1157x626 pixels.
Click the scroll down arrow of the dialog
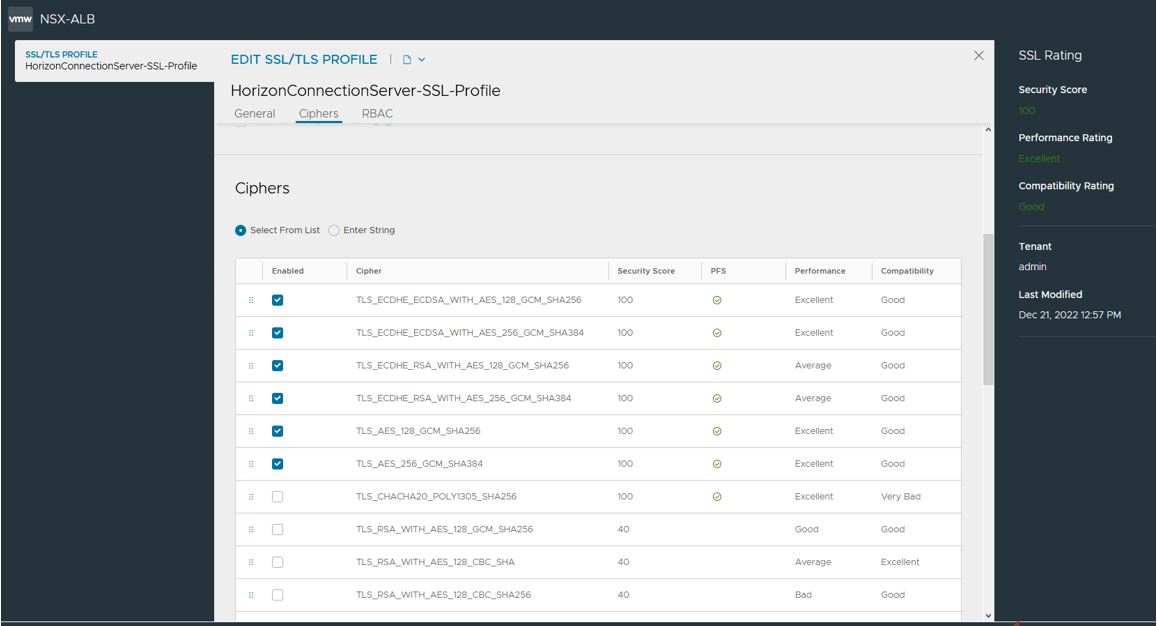(x=988, y=615)
